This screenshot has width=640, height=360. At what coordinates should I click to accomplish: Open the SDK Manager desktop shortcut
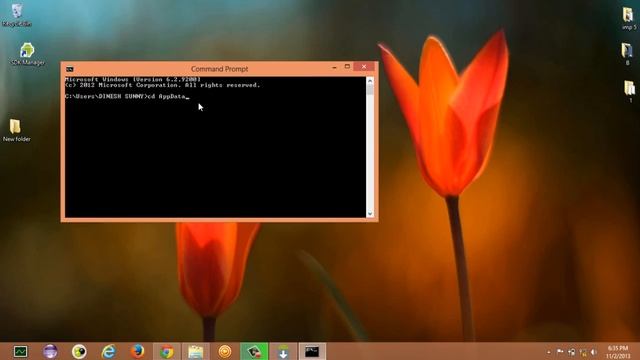tap(27, 54)
